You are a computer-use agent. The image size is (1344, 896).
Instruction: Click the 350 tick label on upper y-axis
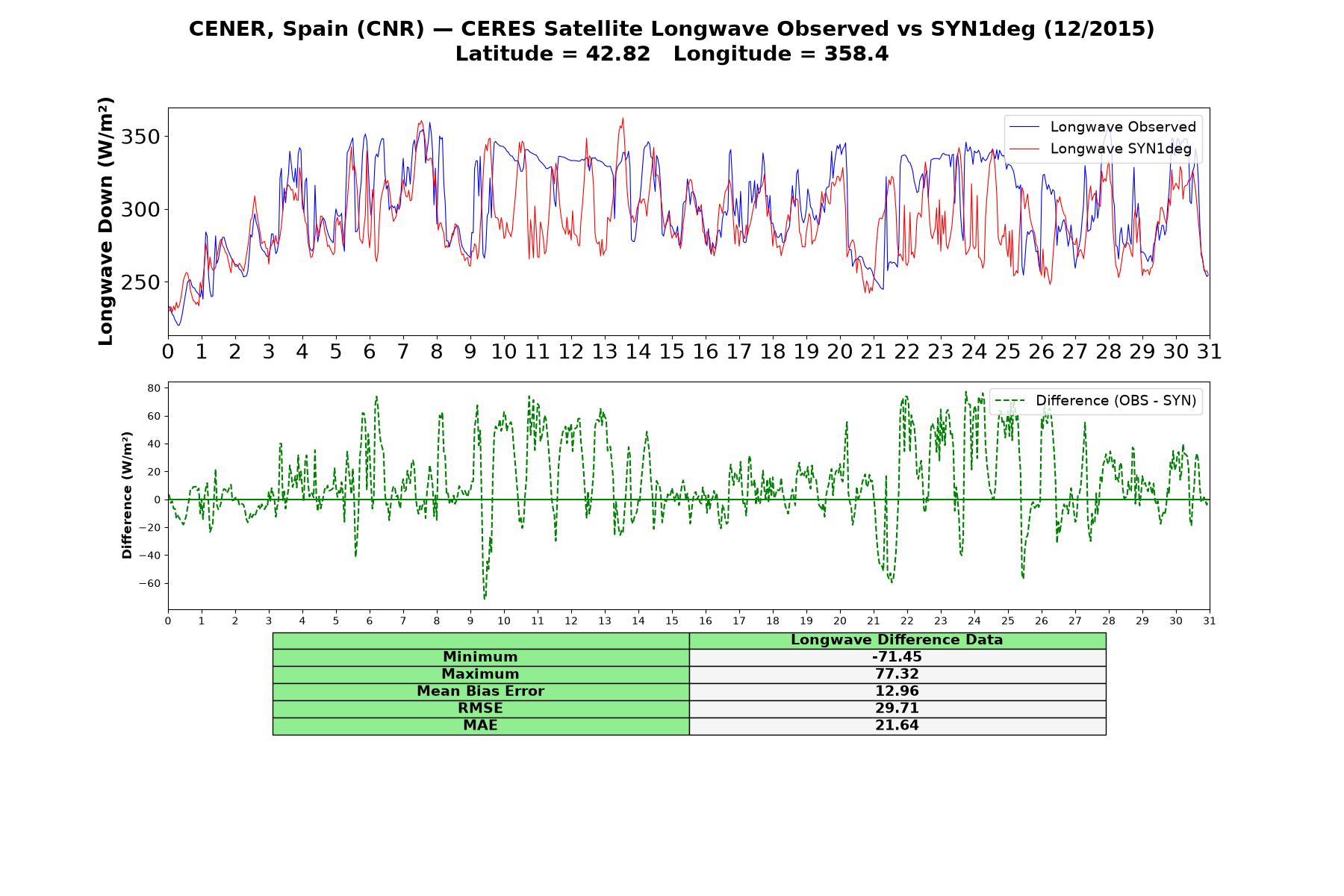click(x=140, y=137)
